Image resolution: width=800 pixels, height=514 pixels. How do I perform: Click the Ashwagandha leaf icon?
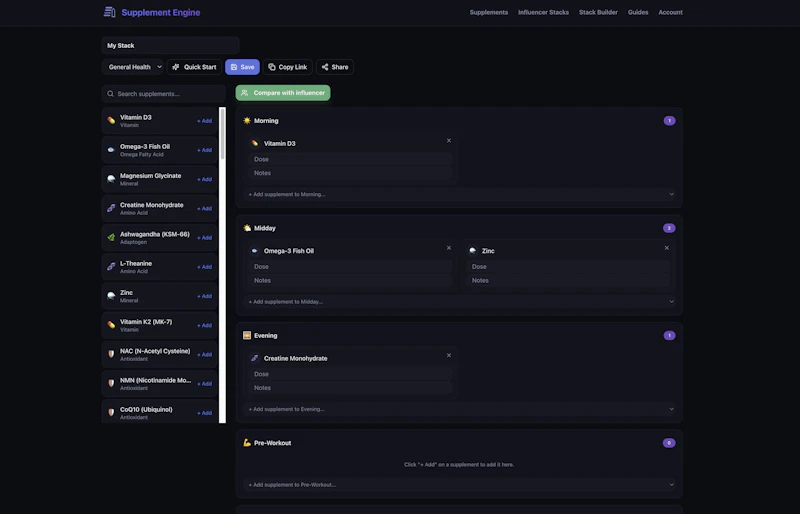pyautogui.click(x=111, y=237)
